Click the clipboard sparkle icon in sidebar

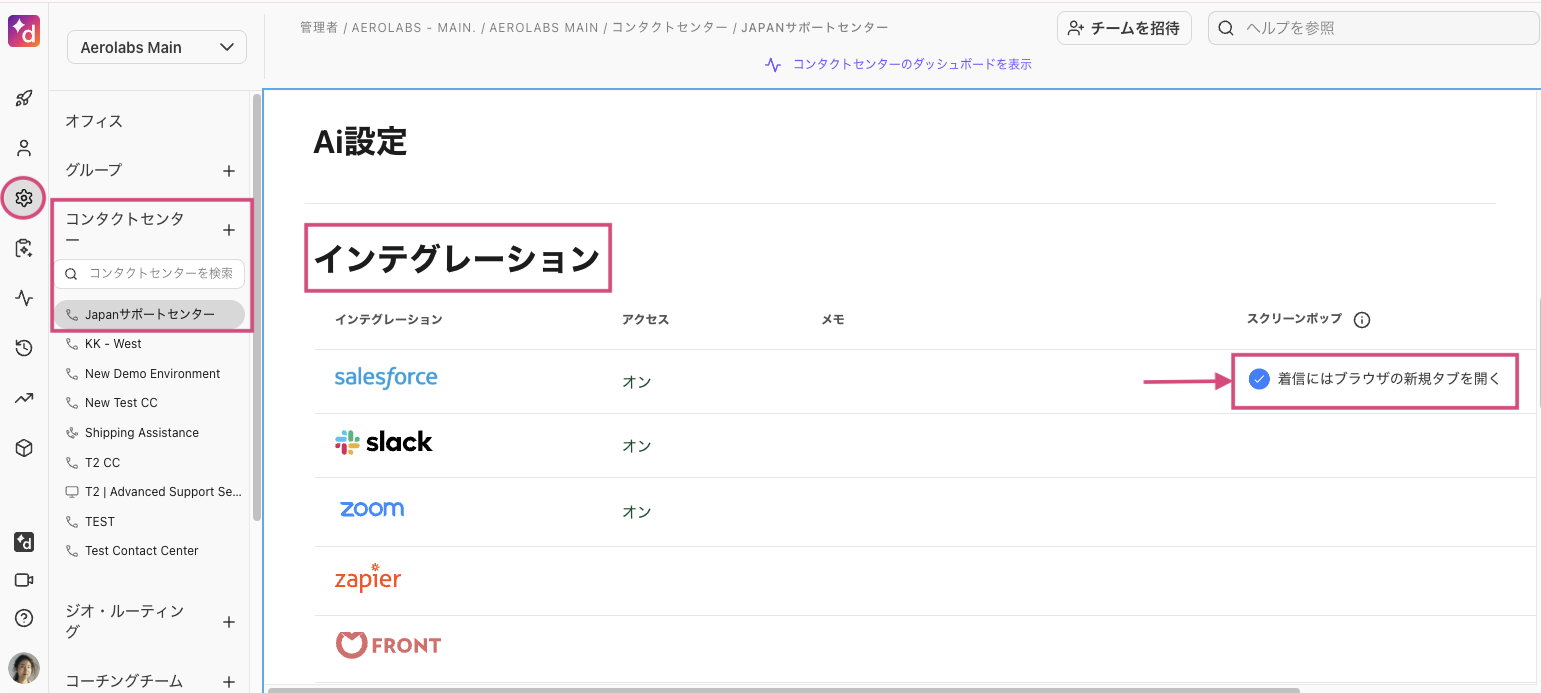click(x=24, y=248)
